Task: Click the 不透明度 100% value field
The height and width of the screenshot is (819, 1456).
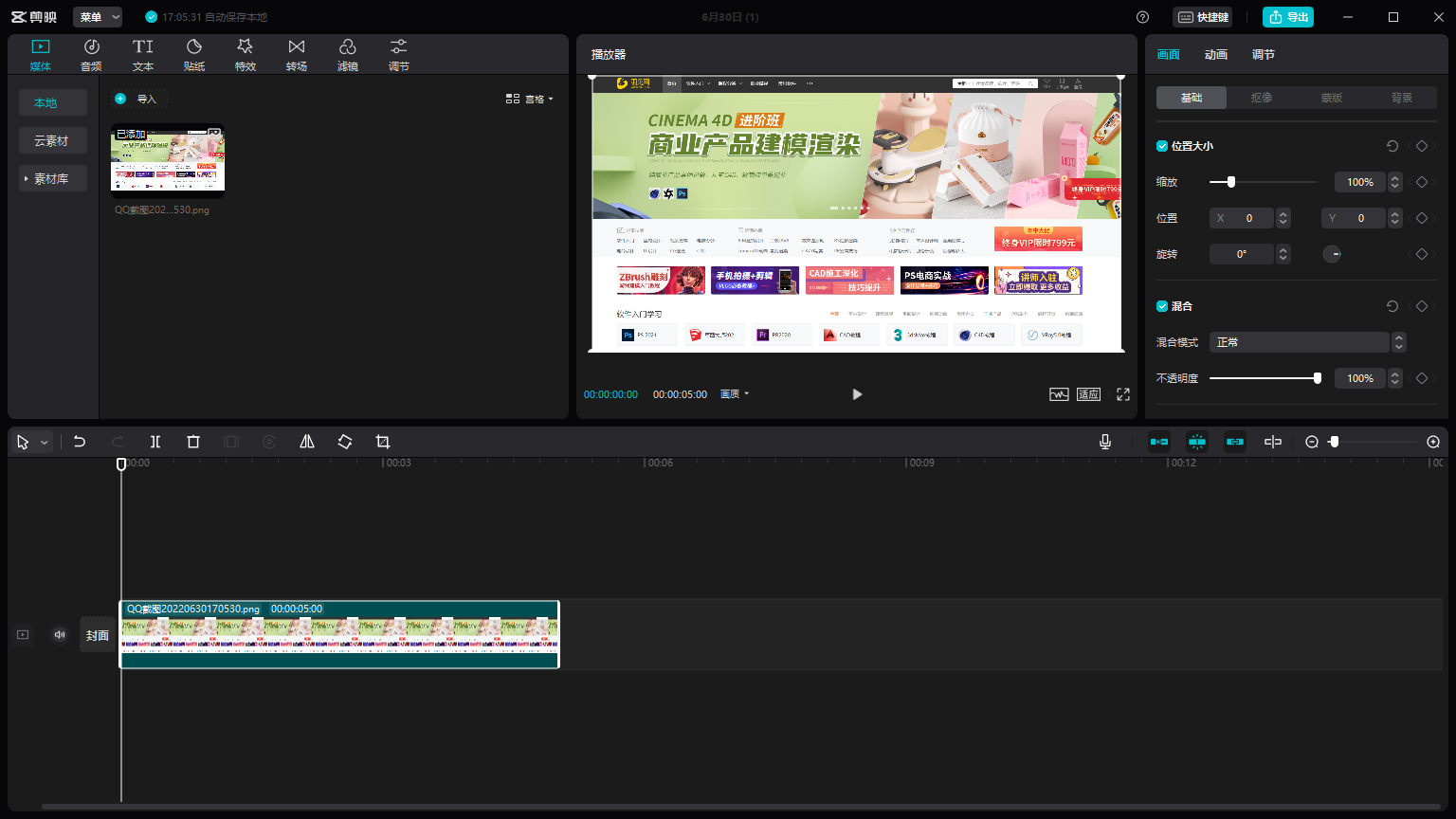Action: [1360, 378]
